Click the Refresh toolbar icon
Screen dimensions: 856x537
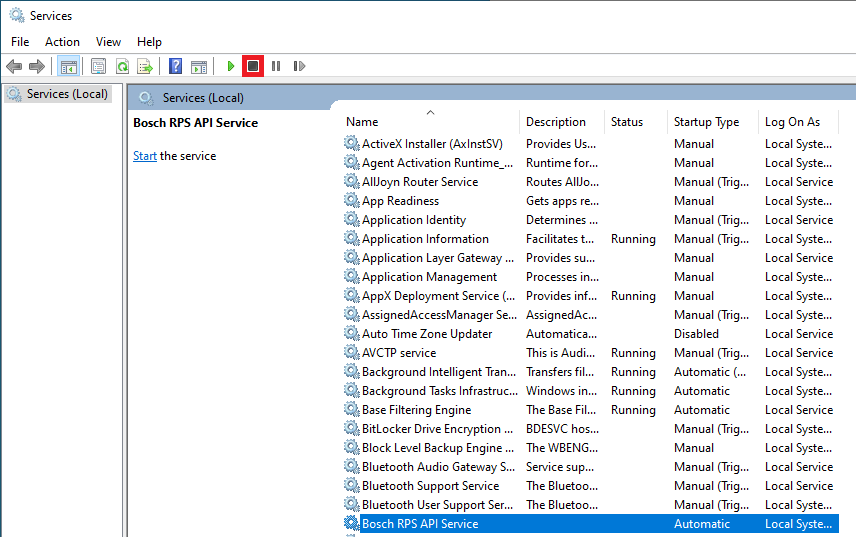tap(122, 66)
